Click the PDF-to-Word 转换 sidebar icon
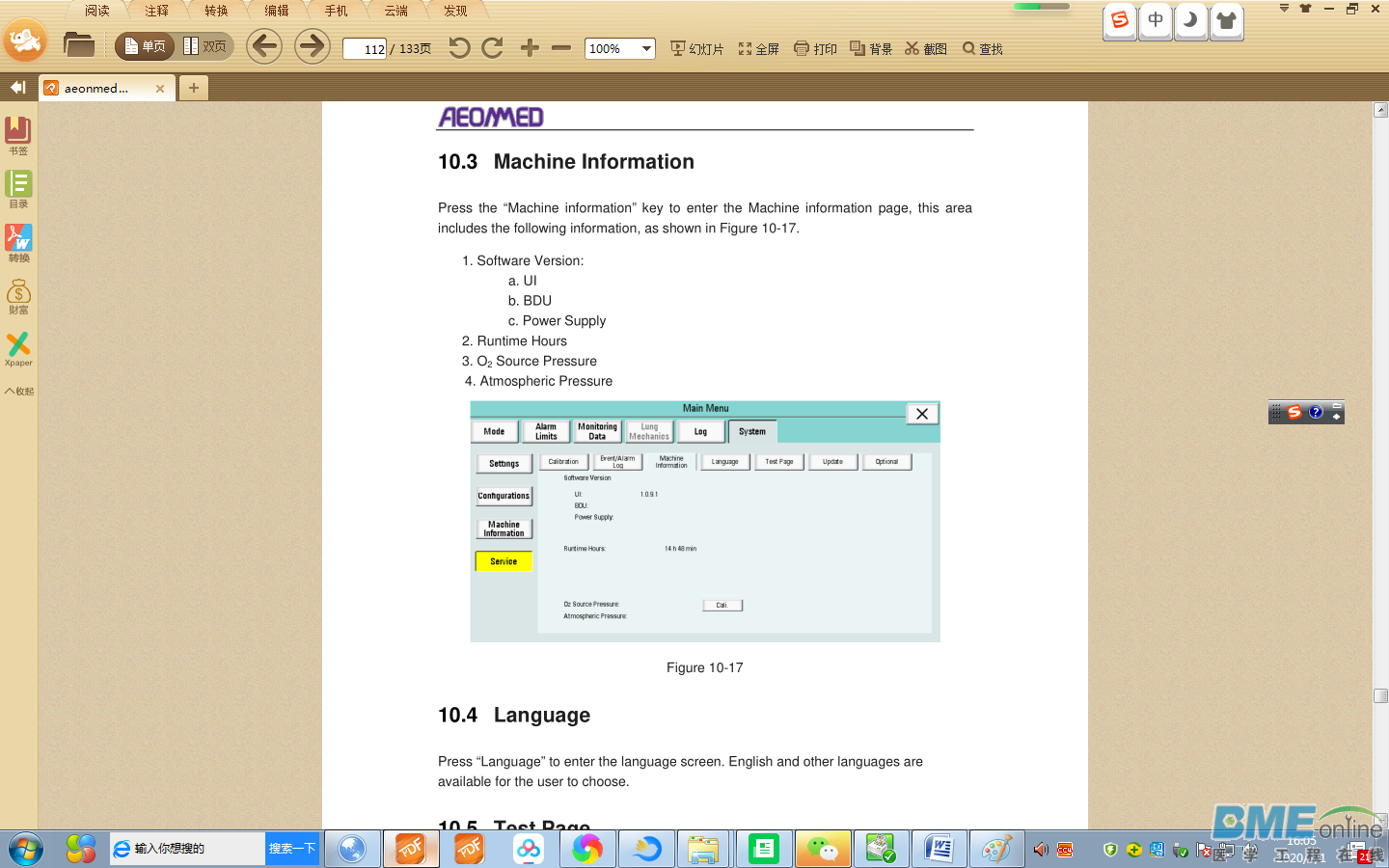Image resolution: width=1389 pixels, height=868 pixels. [18, 242]
